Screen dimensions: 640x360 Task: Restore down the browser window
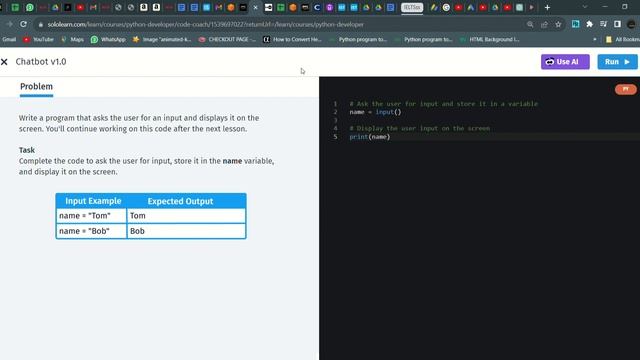click(x=624, y=7)
